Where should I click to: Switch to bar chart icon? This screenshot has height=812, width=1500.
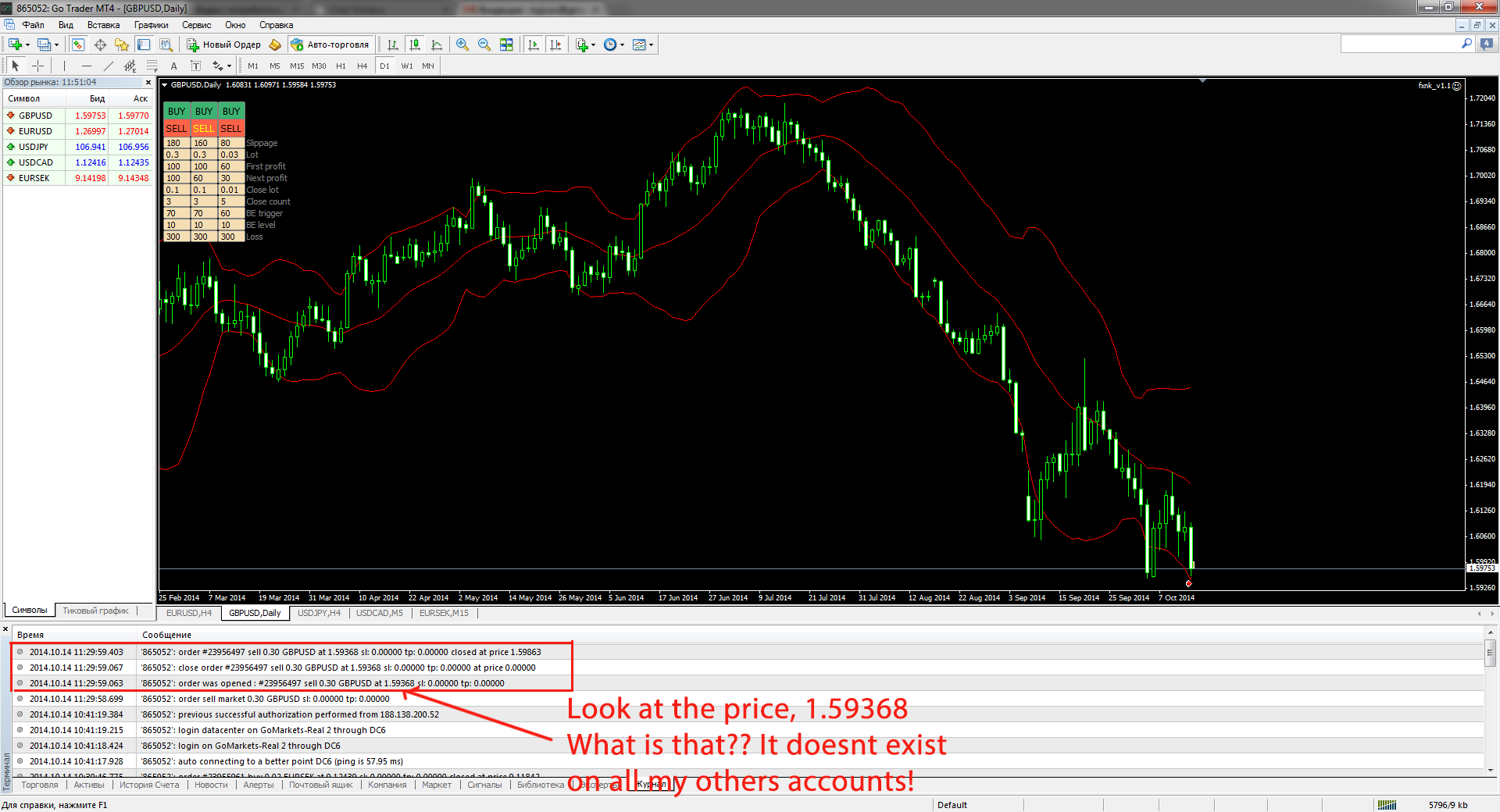click(393, 45)
